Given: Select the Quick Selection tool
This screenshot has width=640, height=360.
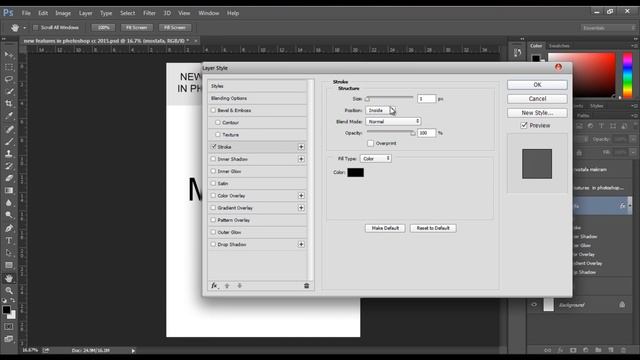Looking at the screenshot, I should (x=9, y=91).
